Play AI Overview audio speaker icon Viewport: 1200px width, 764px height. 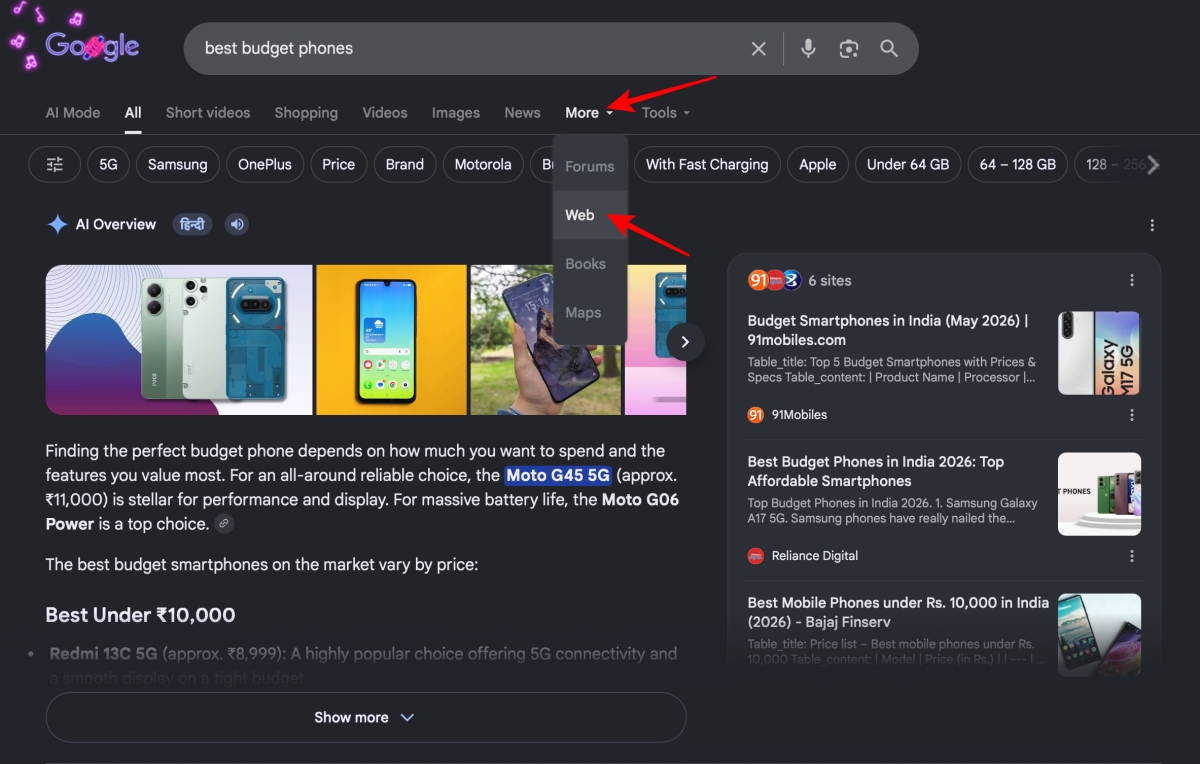(237, 224)
